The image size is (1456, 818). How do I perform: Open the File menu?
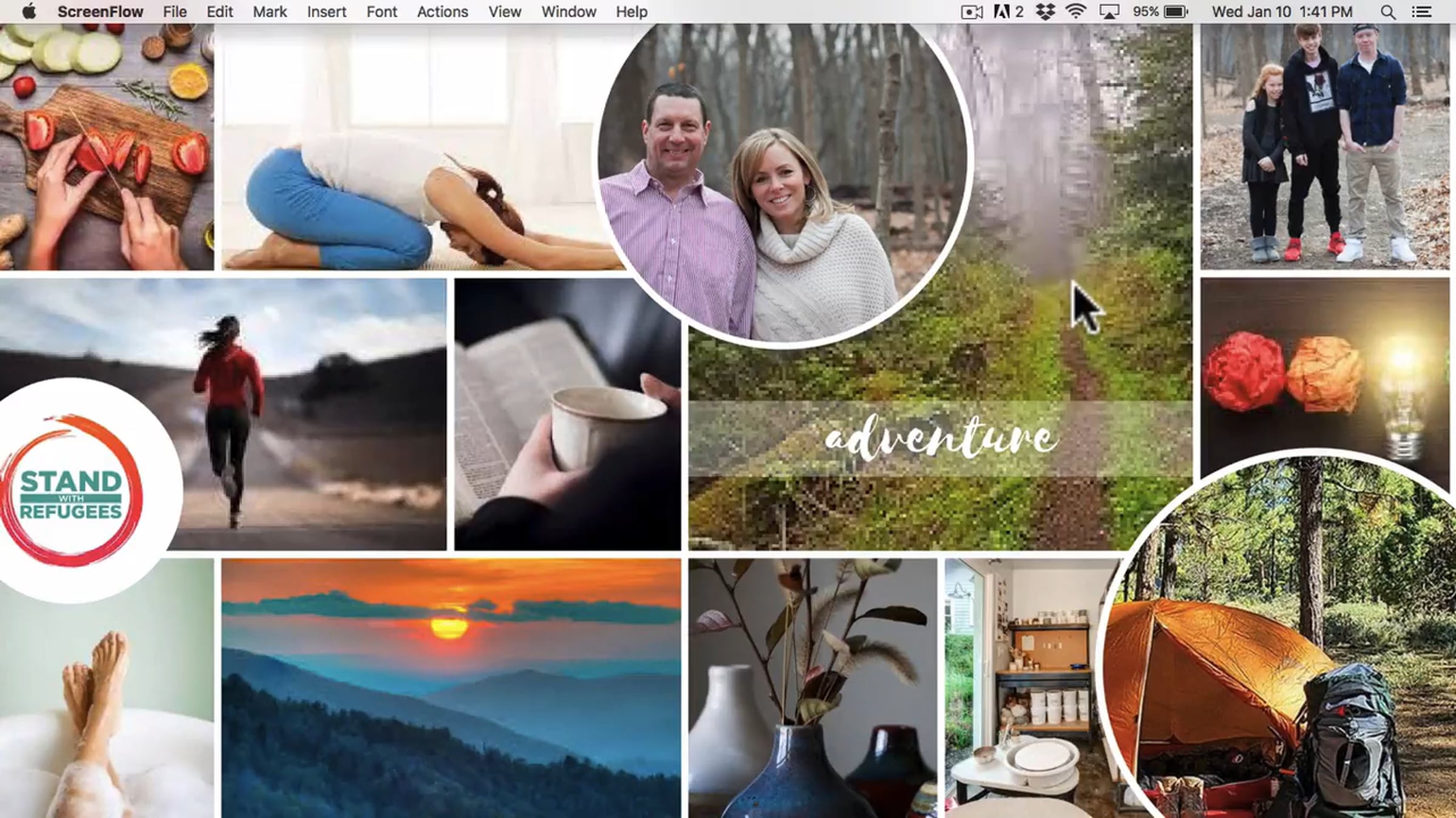175,12
